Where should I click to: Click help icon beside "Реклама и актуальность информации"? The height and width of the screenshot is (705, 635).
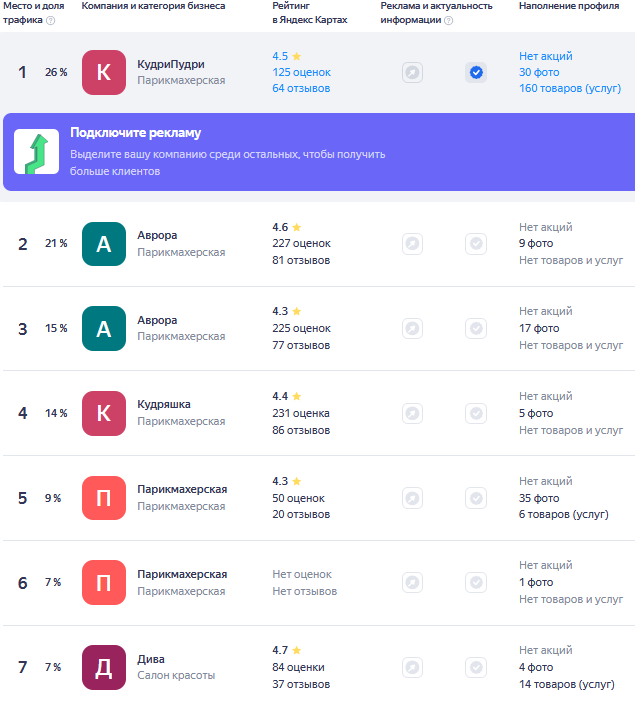(447, 20)
